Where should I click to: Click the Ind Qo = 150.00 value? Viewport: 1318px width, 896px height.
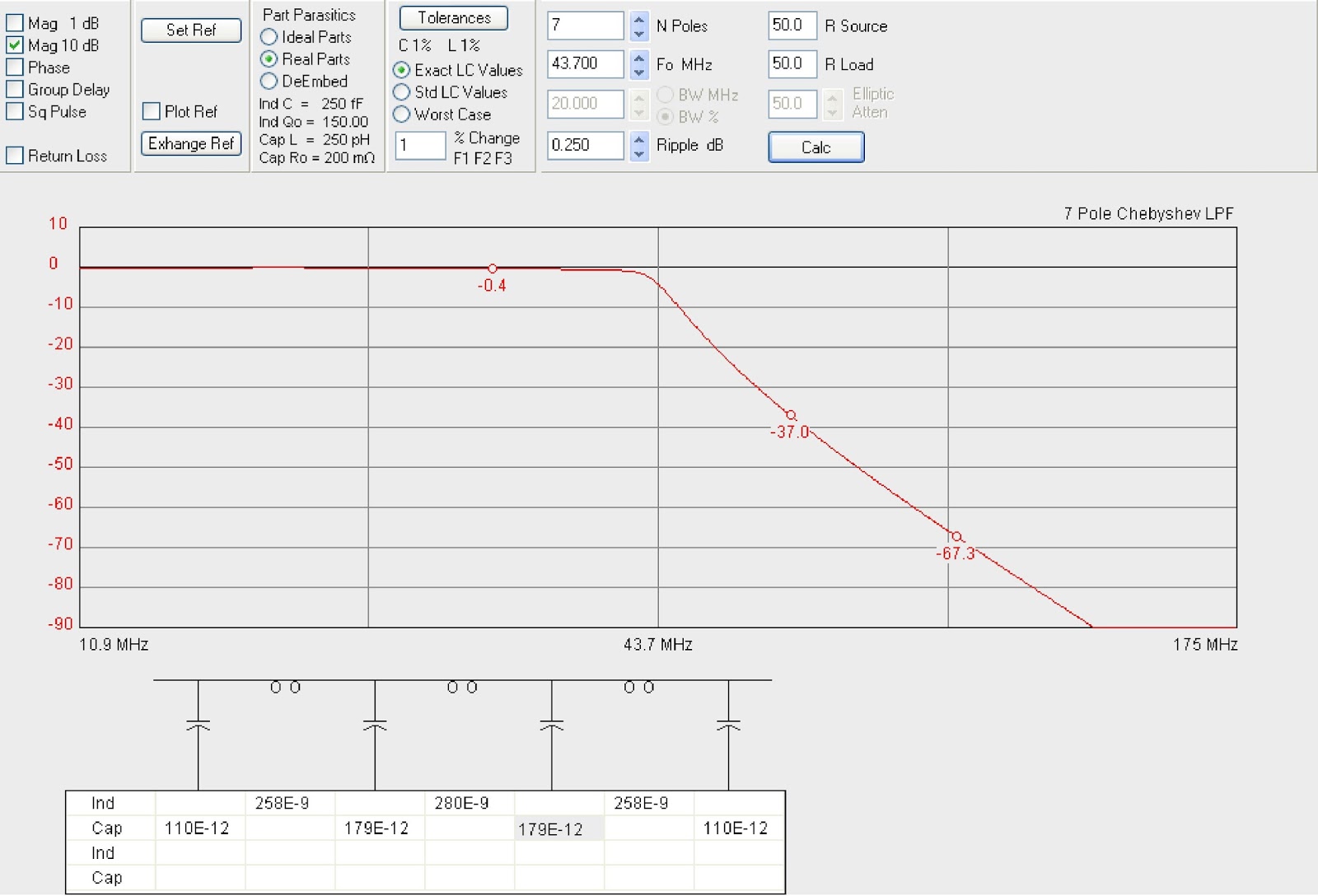pyautogui.click(x=314, y=122)
